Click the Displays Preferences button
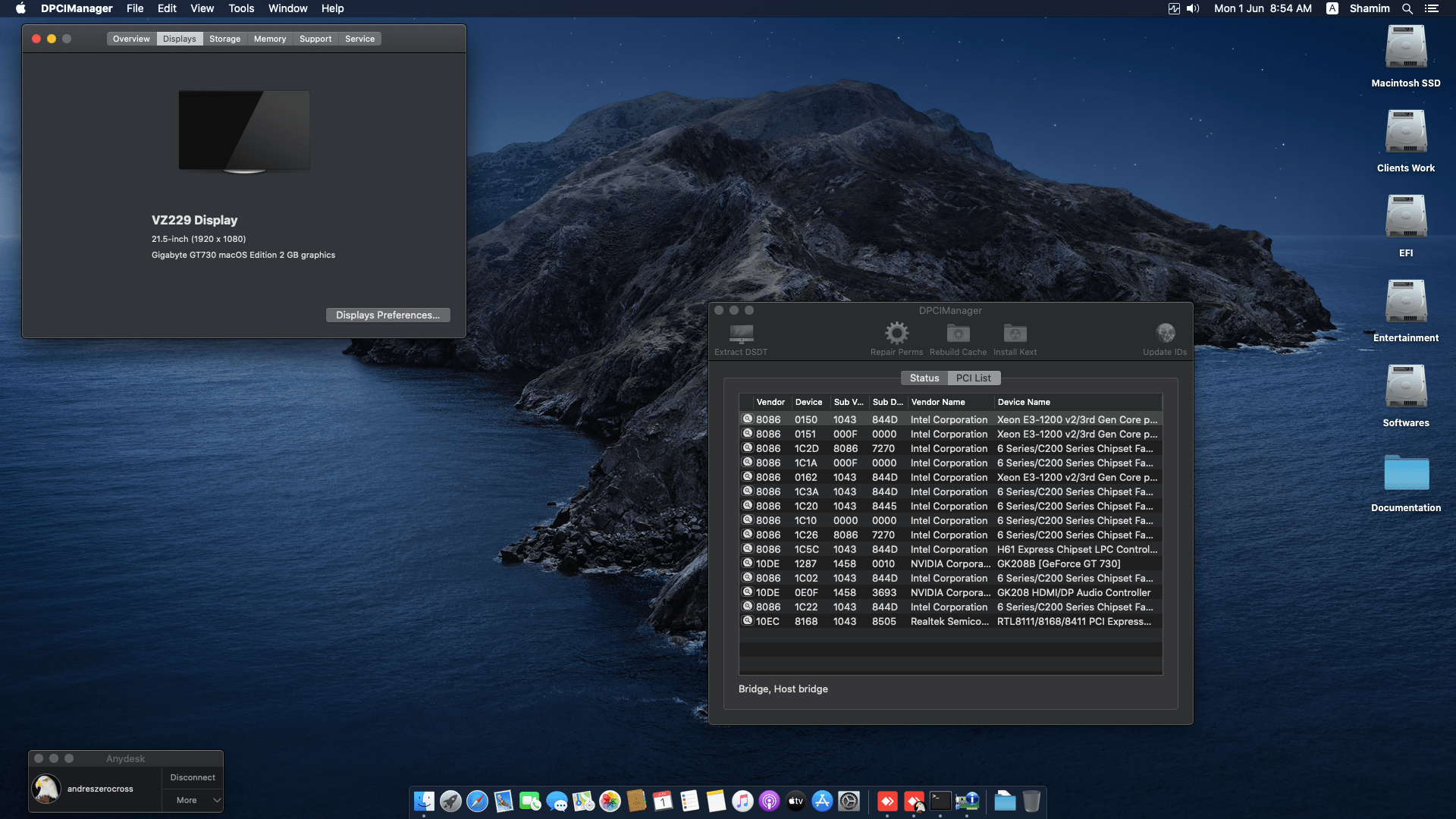The width and height of the screenshot is (1456, 819). point(388,315)
